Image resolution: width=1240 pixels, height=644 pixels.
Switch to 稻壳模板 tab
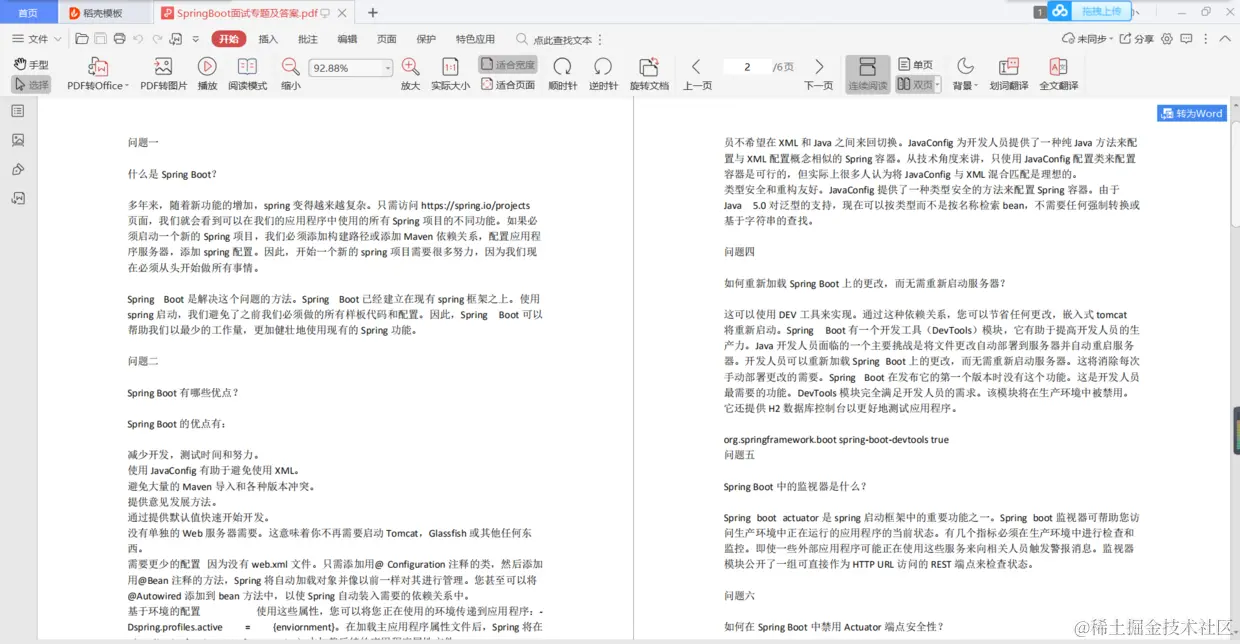coord(105,13)
